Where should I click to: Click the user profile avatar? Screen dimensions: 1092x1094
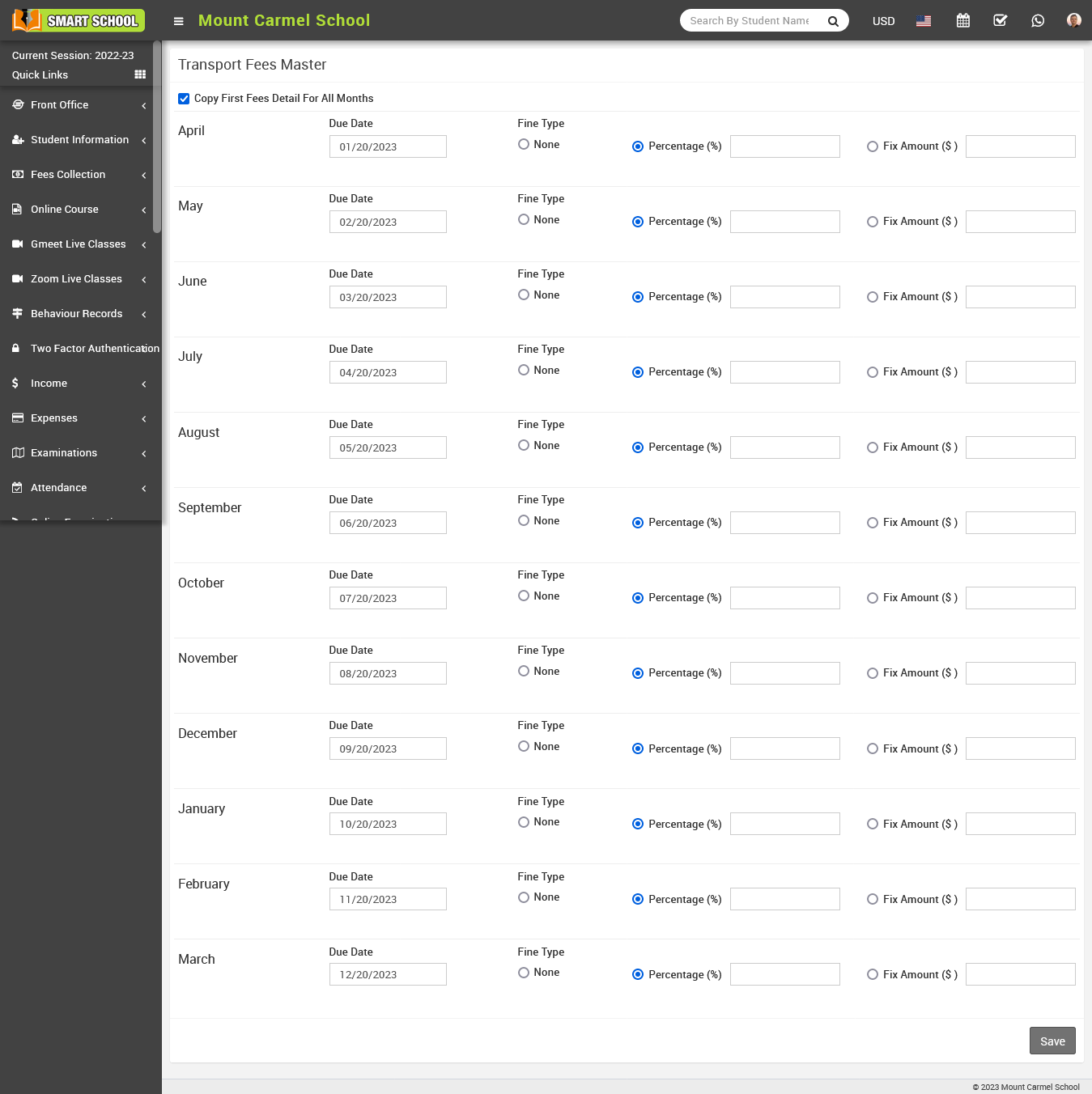coord(1073,21)
